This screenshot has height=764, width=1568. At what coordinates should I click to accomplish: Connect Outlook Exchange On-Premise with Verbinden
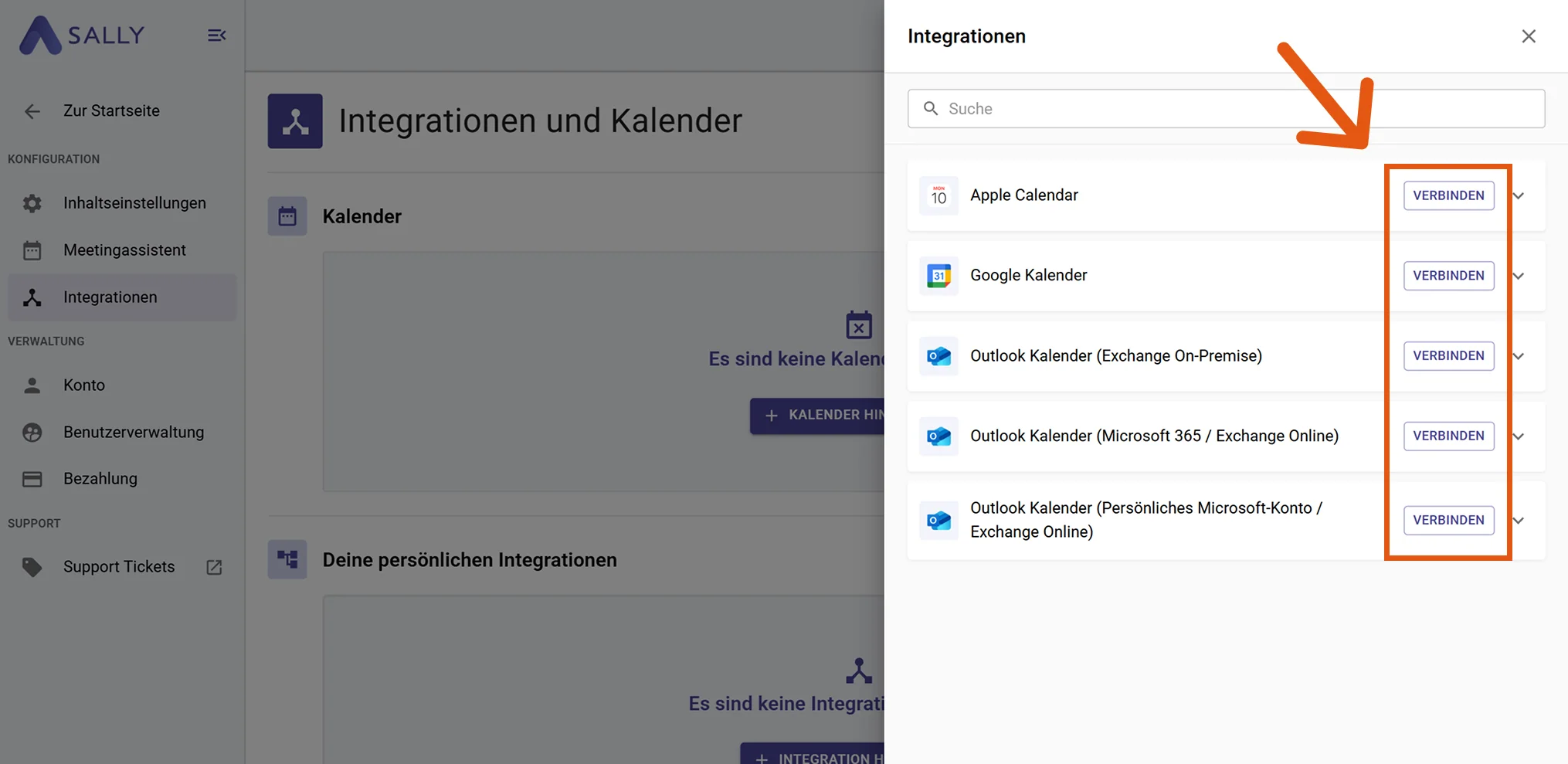1448,356
